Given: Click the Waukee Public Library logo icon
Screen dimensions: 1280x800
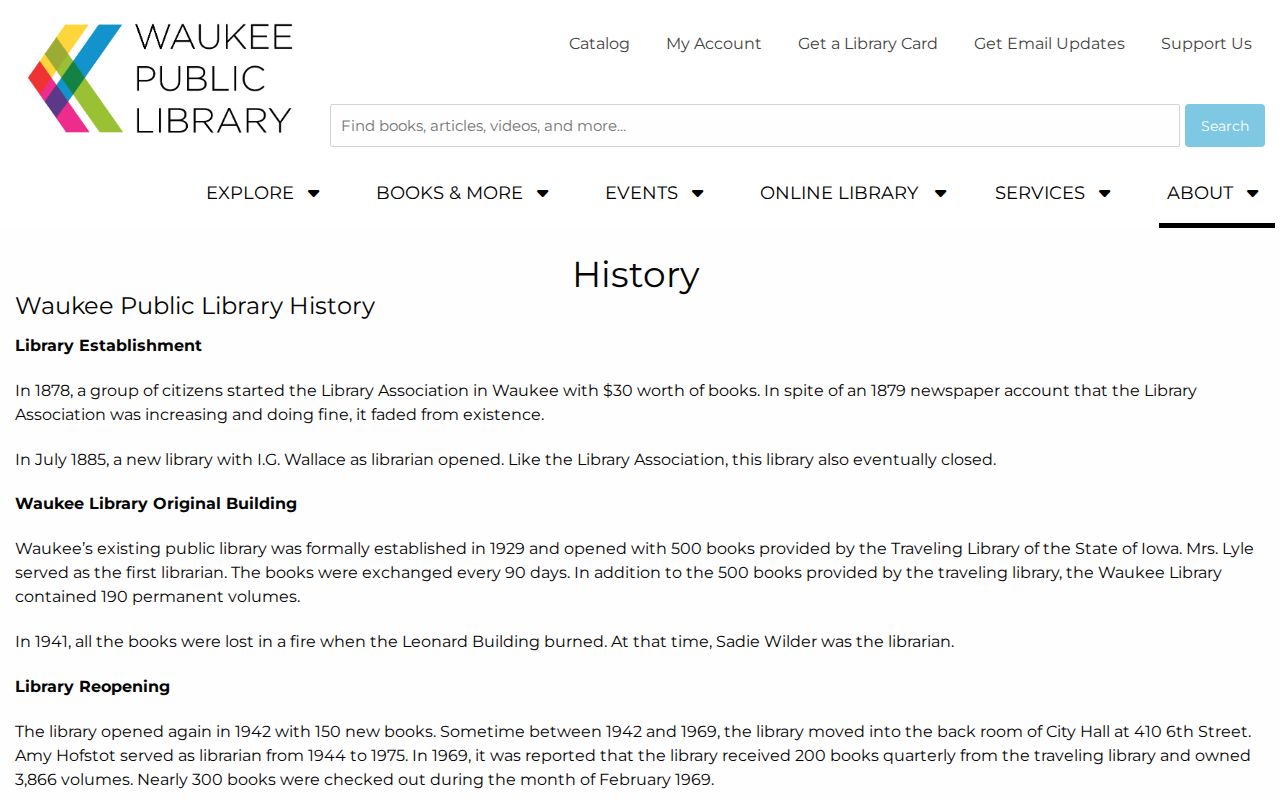Looking at the screenshot, I should tap(75, 78).
